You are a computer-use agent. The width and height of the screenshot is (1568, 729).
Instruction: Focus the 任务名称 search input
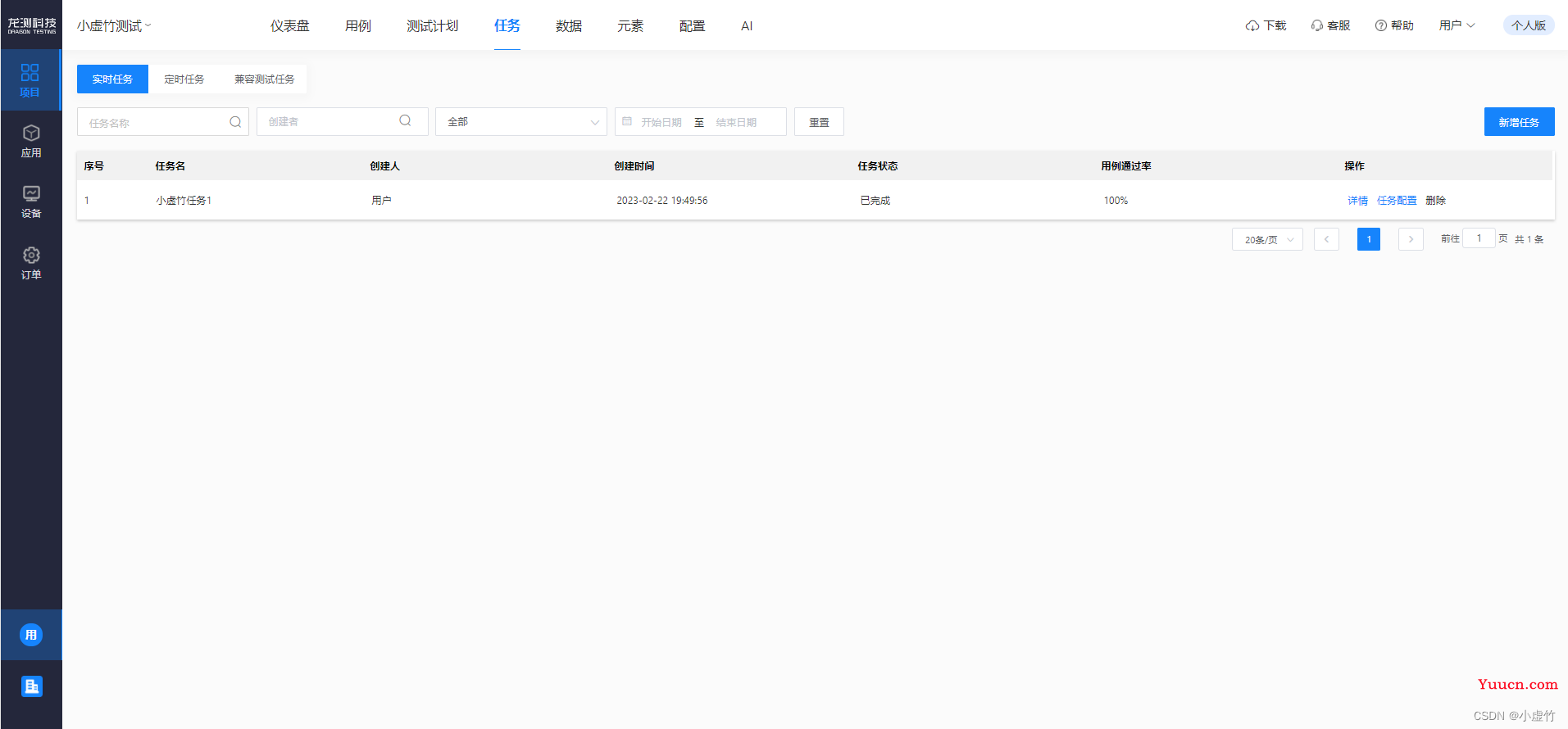[x=163, y=122]
